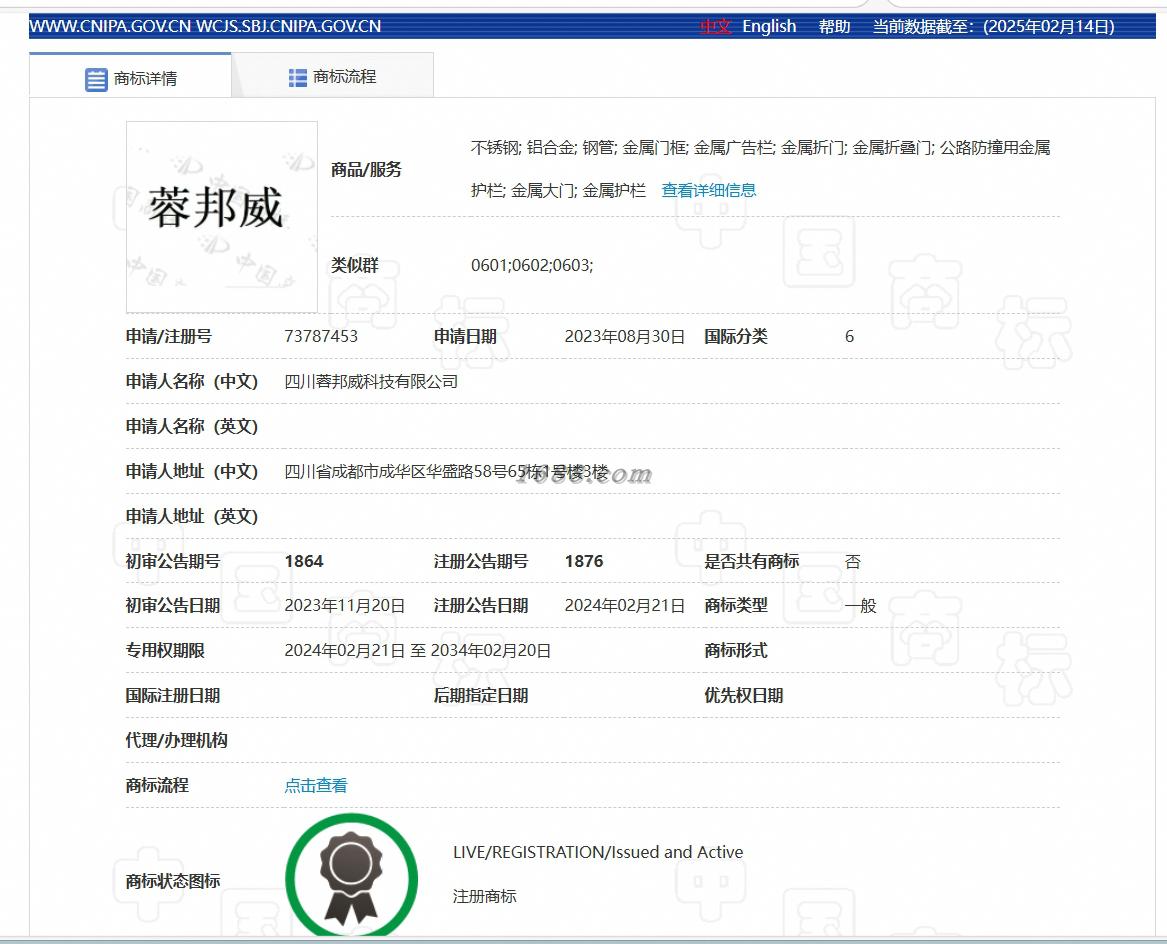The image size is (1167, 944).
Task: Click the 类似群 field label
Action: 354,266
